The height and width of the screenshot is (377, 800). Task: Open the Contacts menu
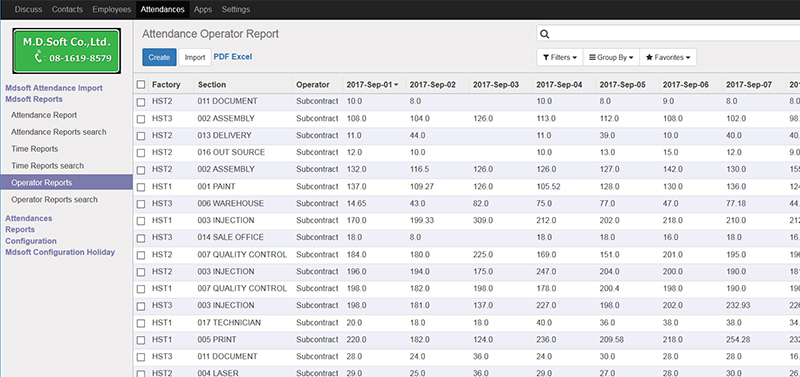[x=67, y=9]
